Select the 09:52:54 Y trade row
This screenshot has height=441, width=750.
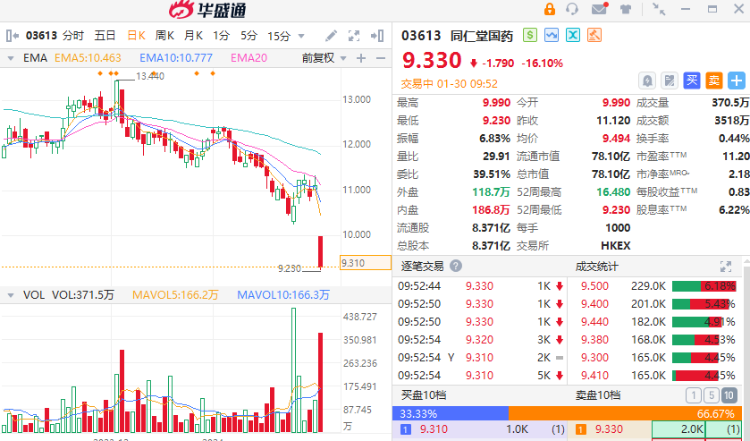(480, 357)
